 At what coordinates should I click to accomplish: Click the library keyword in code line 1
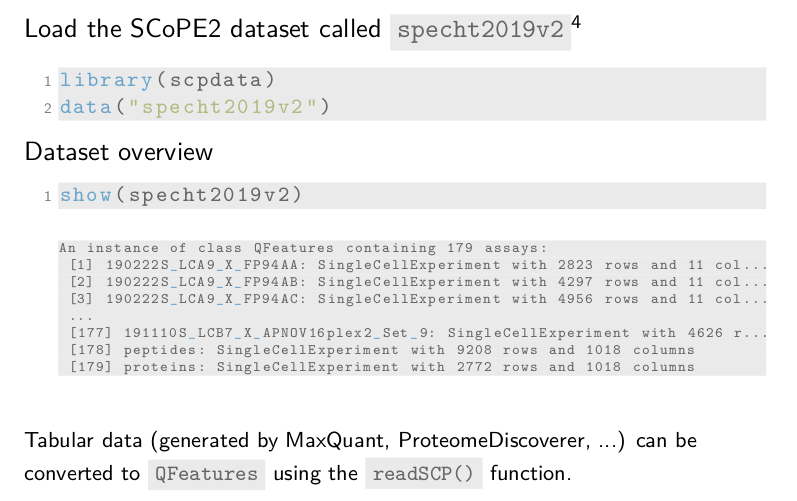pos(104,80)
